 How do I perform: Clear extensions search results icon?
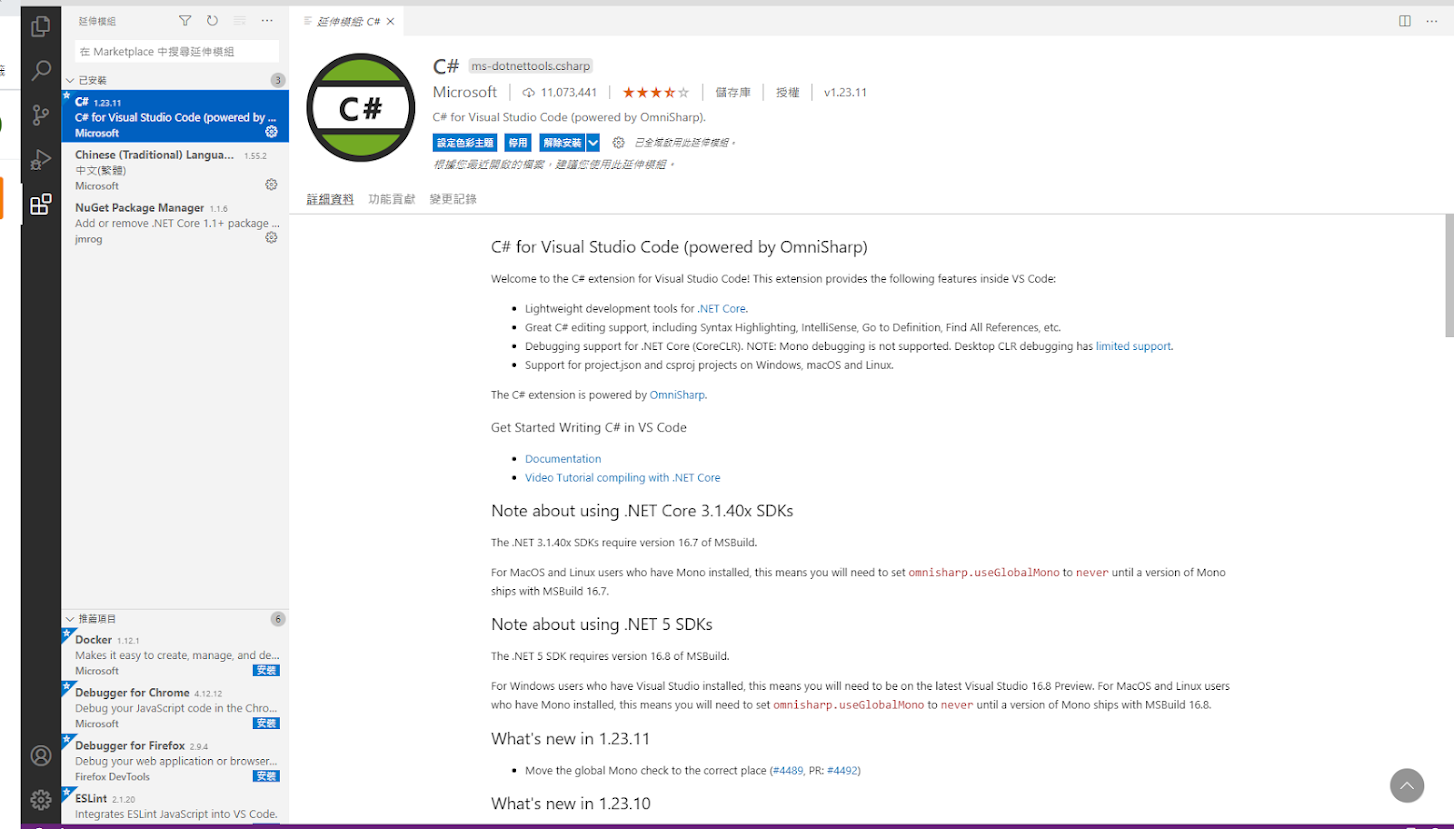tap(240, 21)
